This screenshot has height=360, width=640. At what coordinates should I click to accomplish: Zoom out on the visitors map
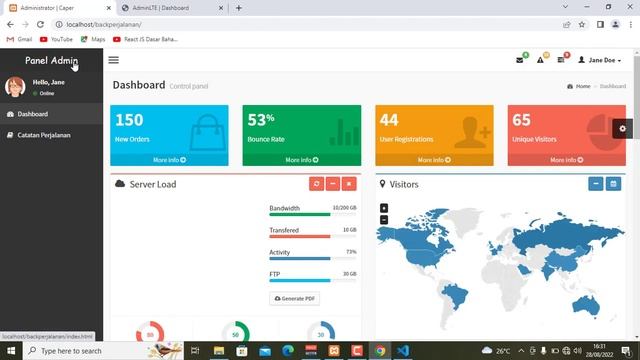click(384, 220)
